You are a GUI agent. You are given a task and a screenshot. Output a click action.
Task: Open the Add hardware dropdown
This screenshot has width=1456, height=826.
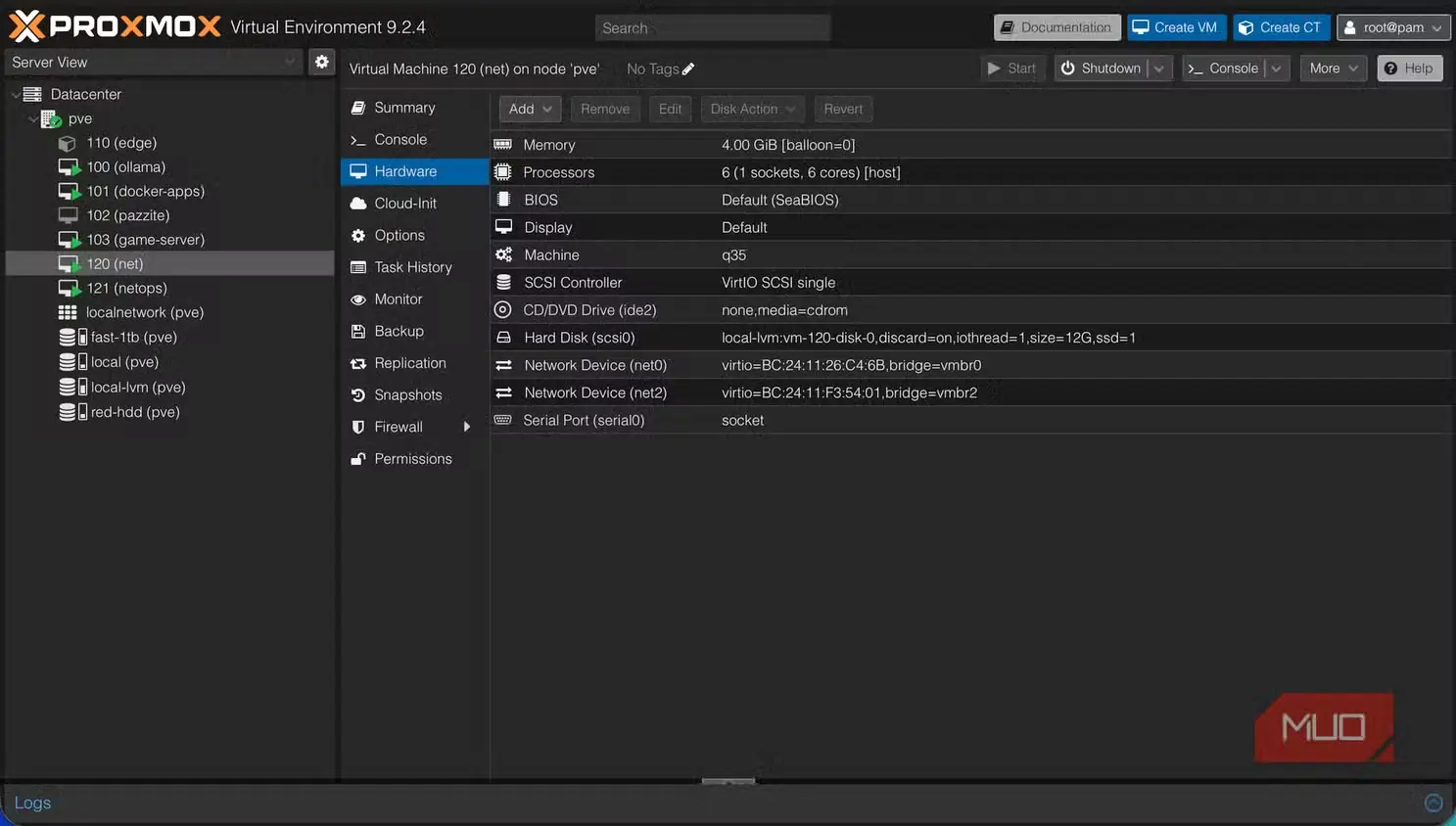pyautogui.click(x=530, y=109)
